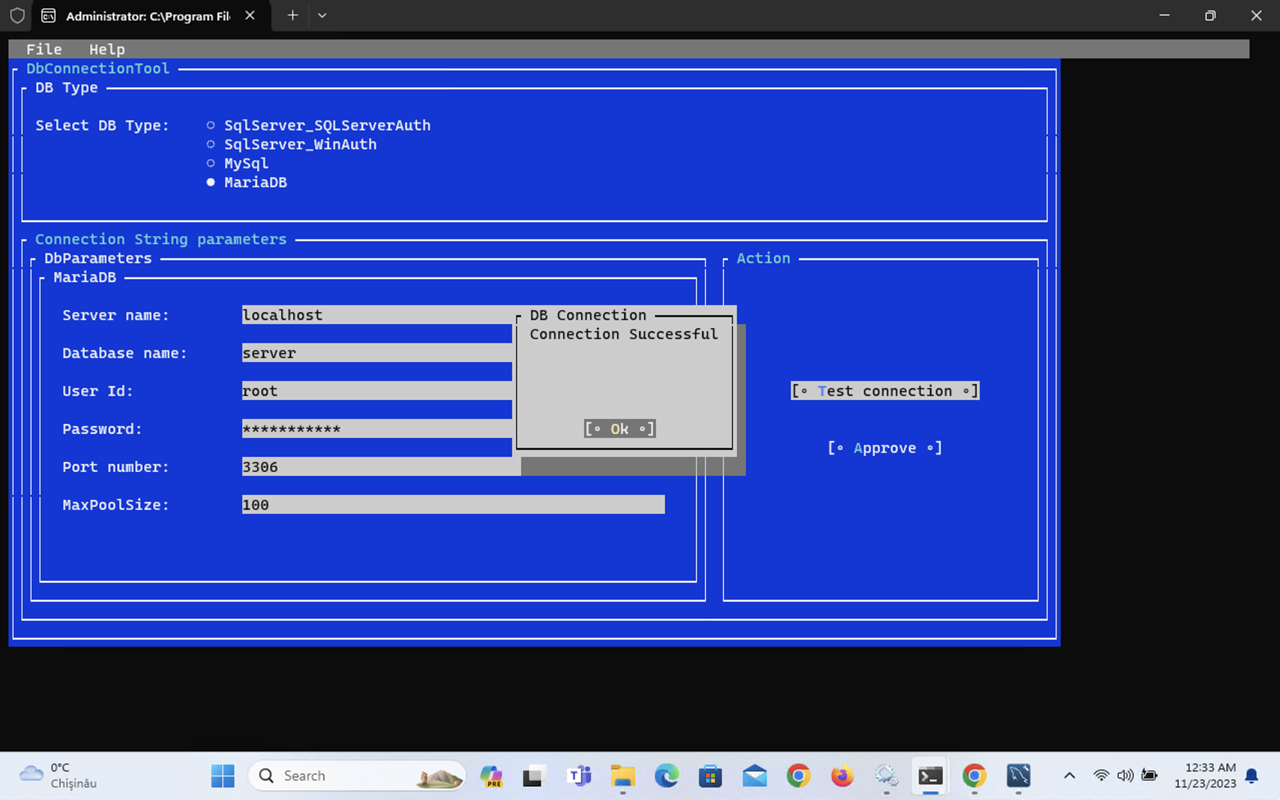This screenshot has height=800, width=1280.
Task: Open a new terminal tab with plus icon
Action: tap(292, 16)
